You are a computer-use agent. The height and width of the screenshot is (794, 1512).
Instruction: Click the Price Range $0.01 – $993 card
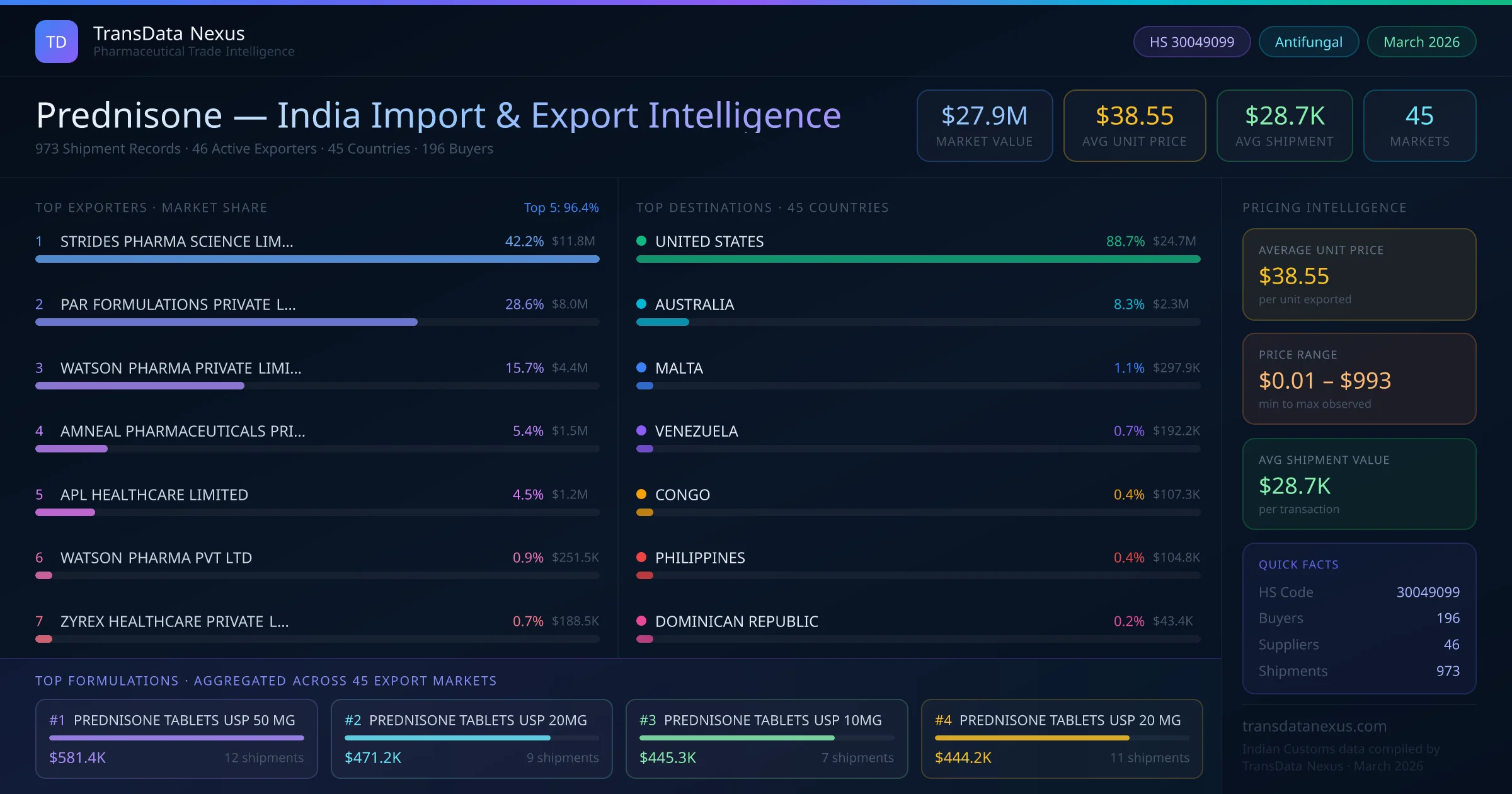(1359, 379)
